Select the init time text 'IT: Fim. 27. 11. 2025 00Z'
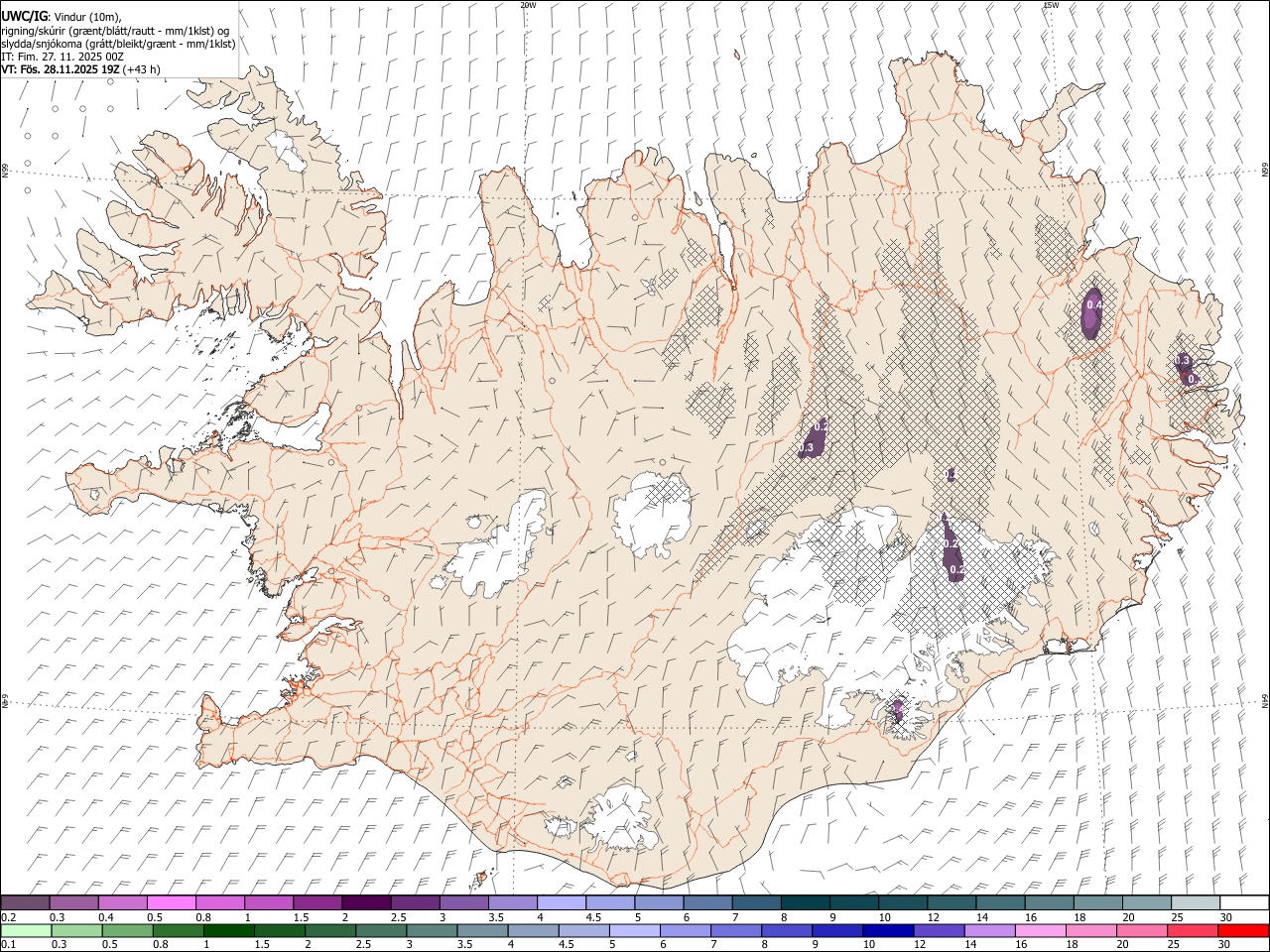Viewport: 1270px width, 952px height. (x=63, y=57)
